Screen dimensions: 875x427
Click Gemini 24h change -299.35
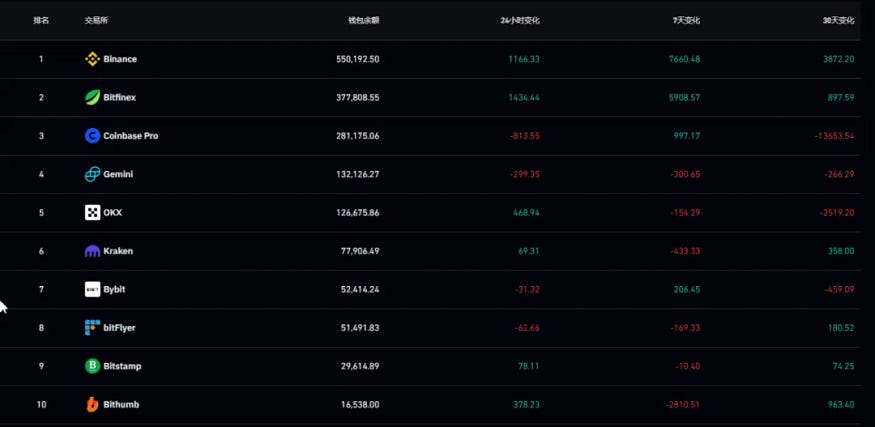coord(525,174)
